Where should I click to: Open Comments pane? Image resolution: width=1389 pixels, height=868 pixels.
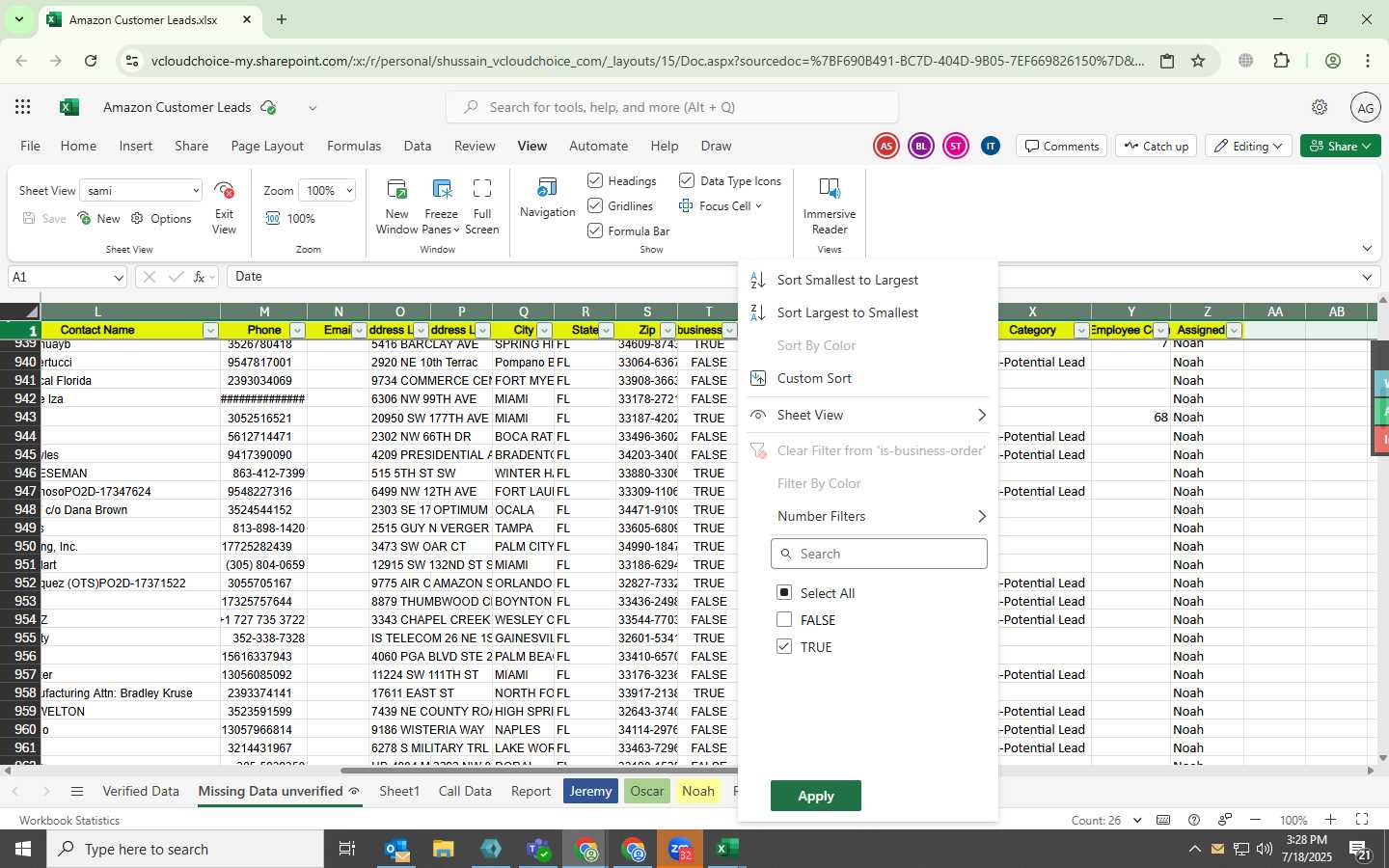coord(1061,147)
